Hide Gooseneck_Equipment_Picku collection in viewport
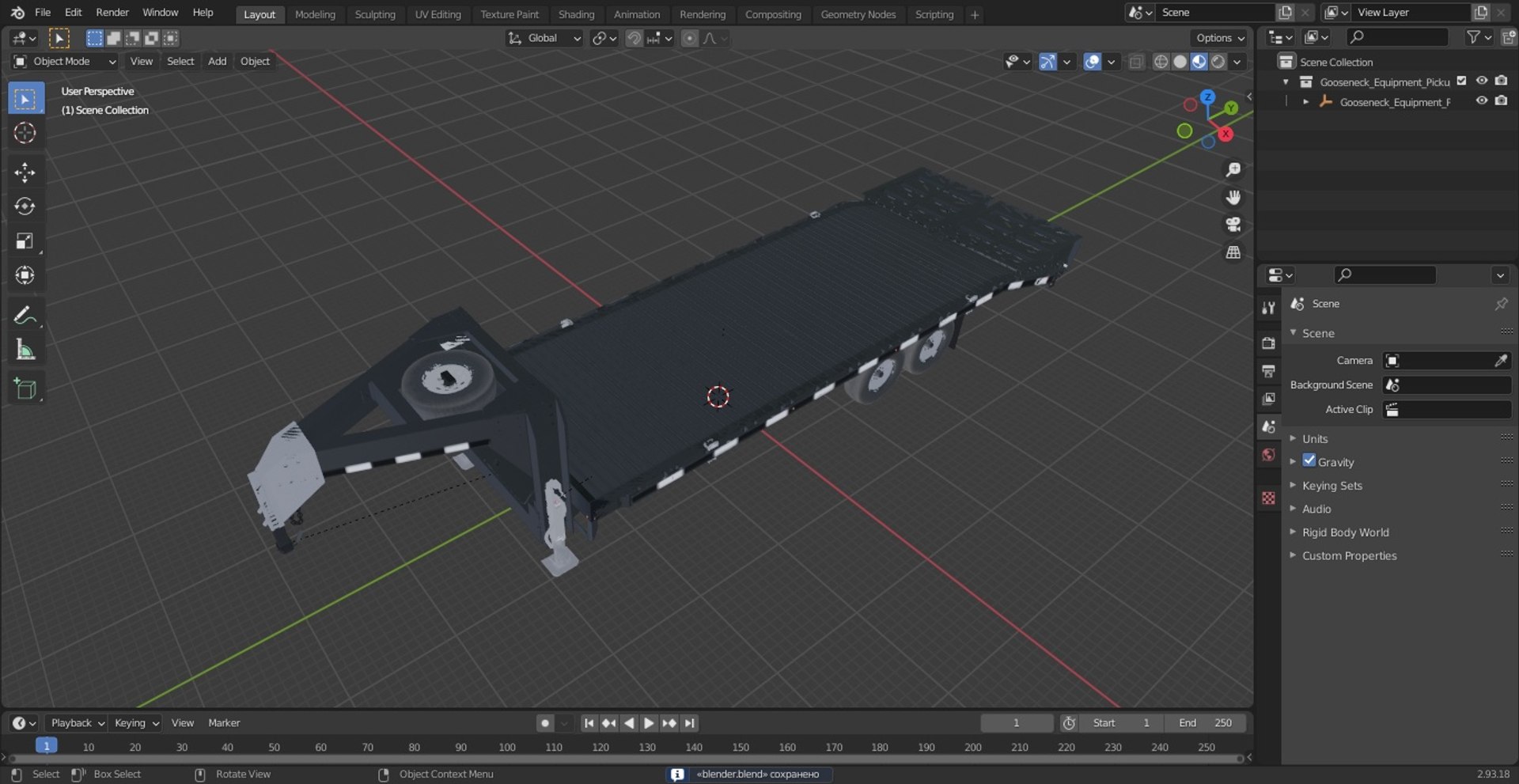 (1482, 81)
